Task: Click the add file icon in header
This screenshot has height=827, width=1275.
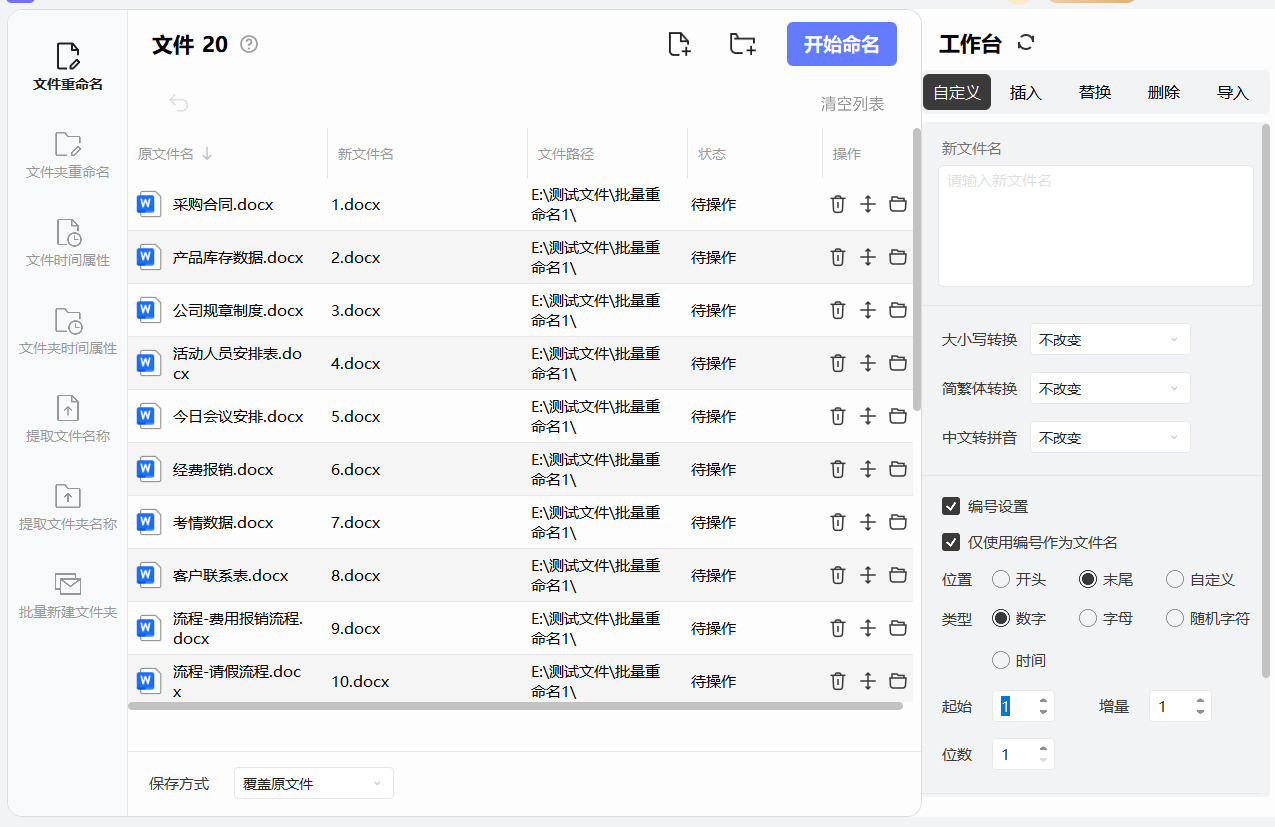Action: [x=679, y=44]
